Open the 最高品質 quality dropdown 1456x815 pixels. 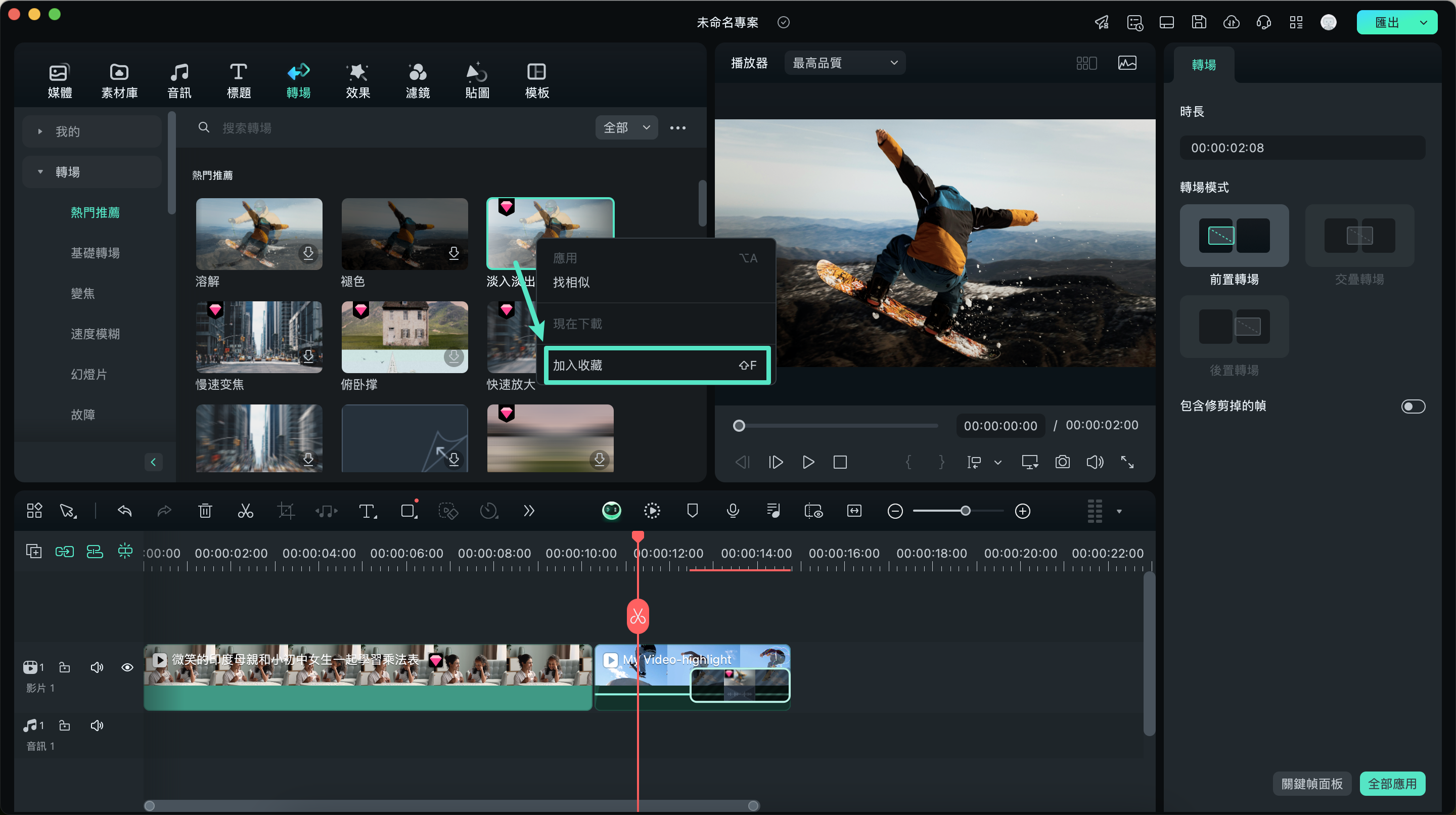click(845, 63)
